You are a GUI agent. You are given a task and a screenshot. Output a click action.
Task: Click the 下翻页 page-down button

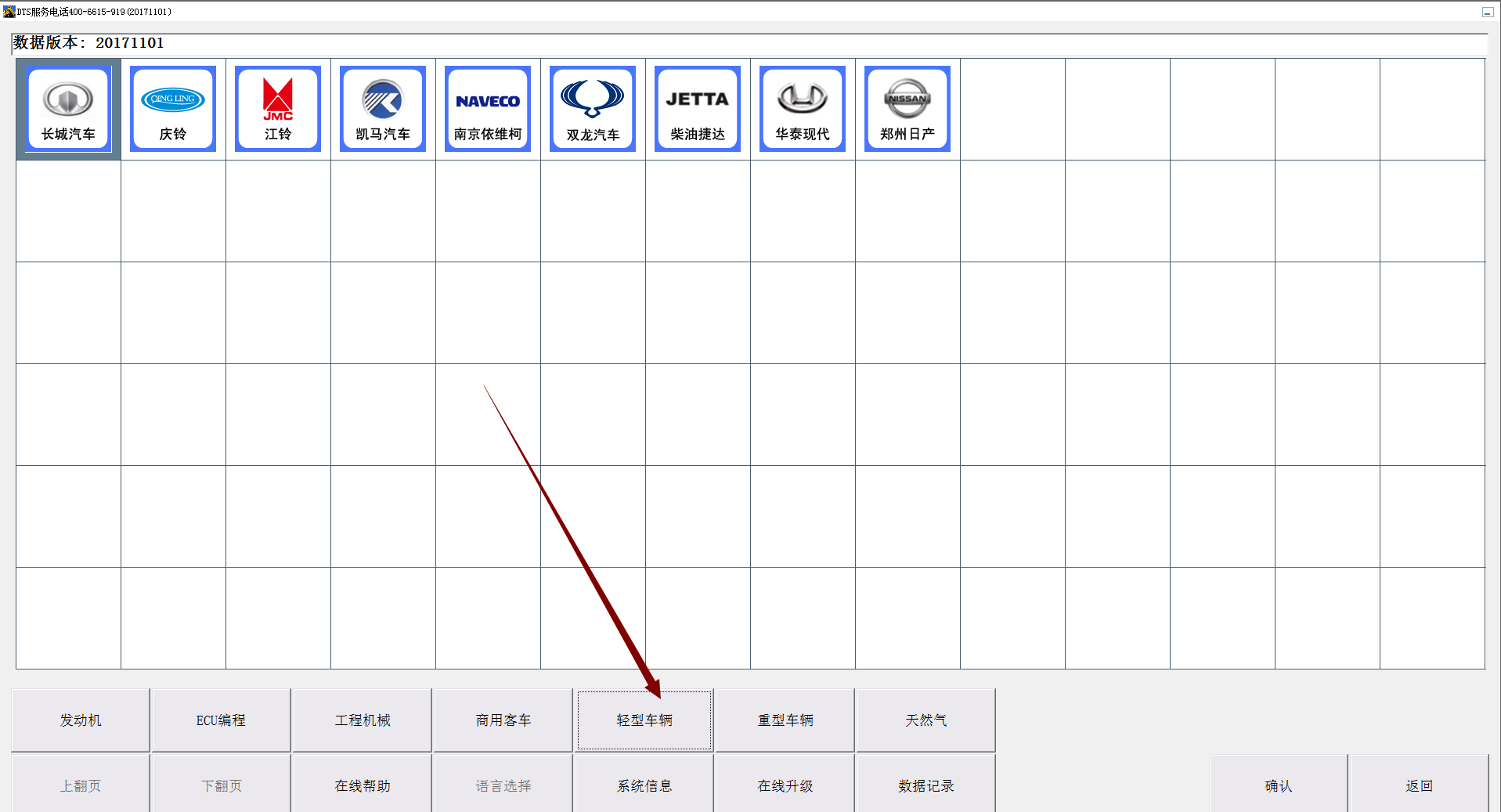click(221, 785)
